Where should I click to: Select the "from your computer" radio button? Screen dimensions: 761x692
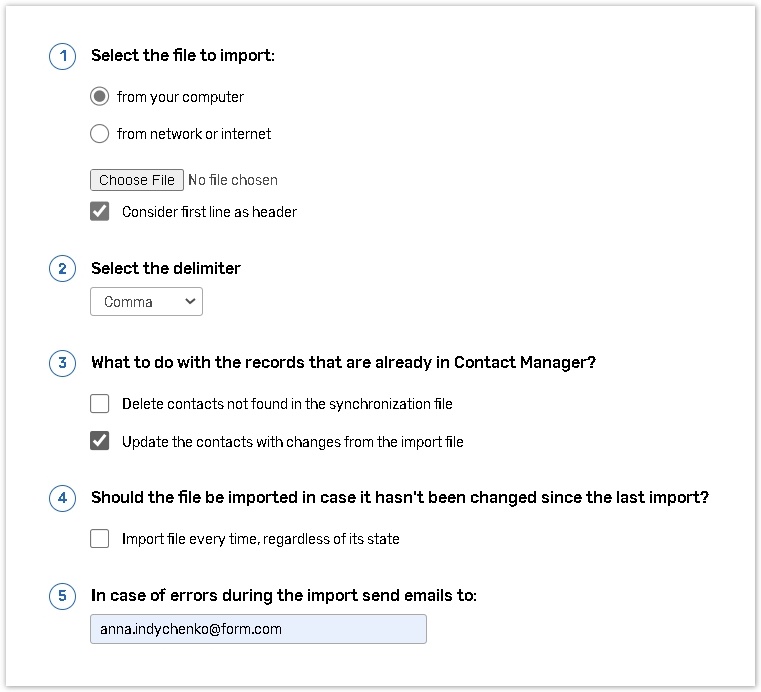pyautogui.click(x=100, y=97)
